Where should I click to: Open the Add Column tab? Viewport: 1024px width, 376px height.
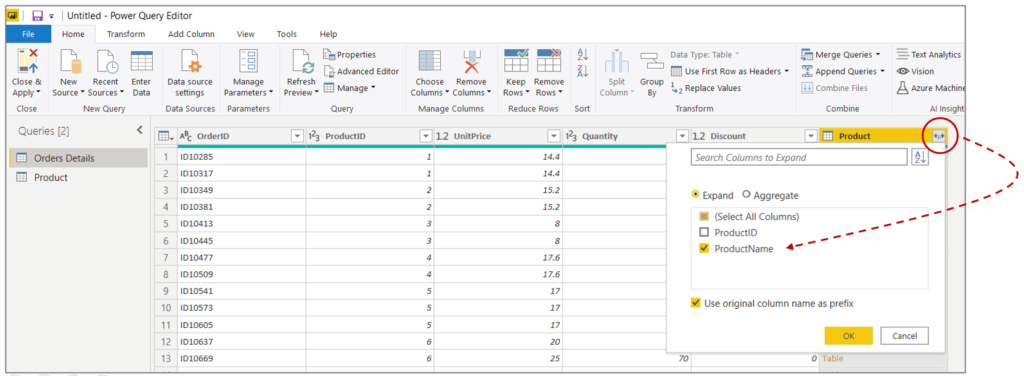pos(191,34)
